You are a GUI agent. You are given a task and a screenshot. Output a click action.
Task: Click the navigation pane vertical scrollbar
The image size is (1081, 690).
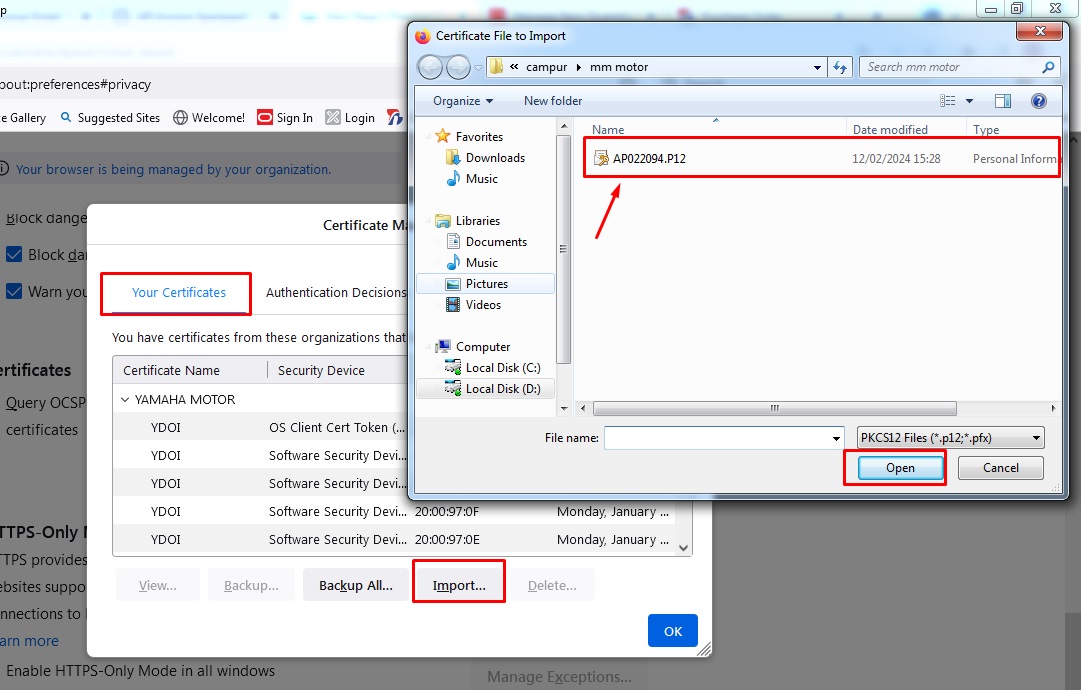click(x=563, y=248)
